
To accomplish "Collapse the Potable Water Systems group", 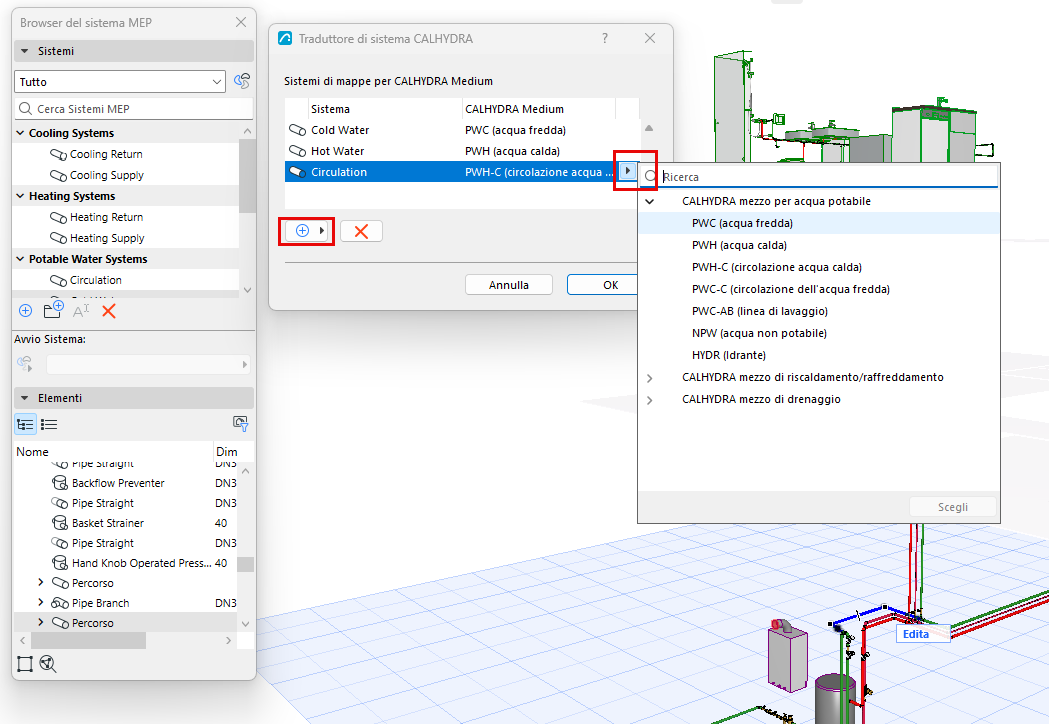I will pos(20,259).
